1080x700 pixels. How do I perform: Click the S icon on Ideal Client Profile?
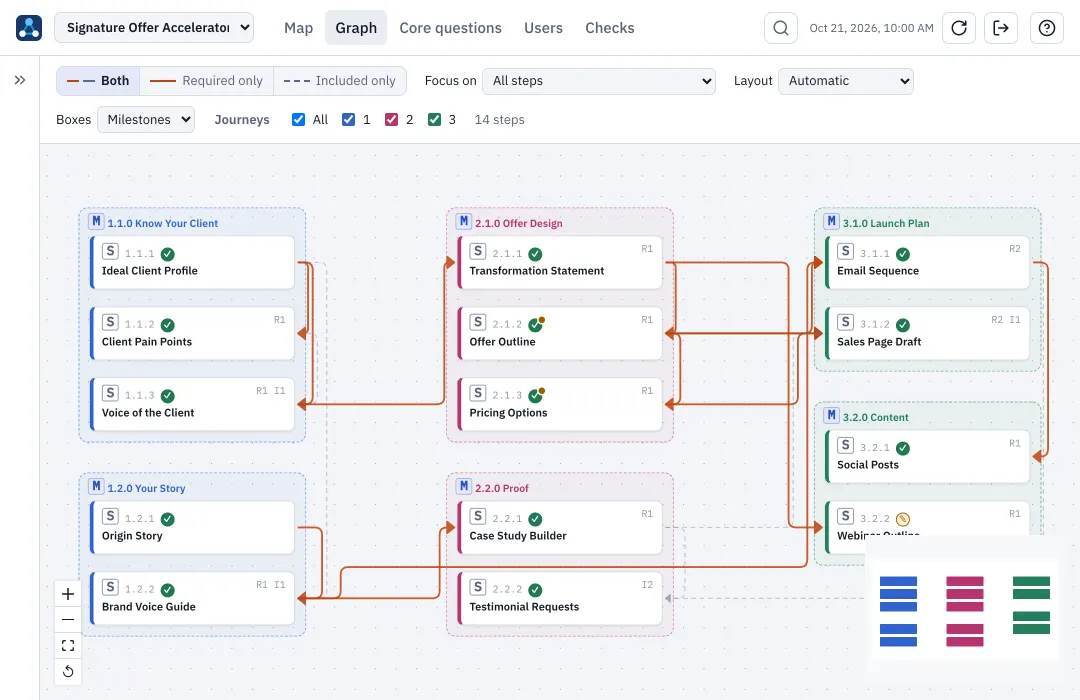pos(110,251)
